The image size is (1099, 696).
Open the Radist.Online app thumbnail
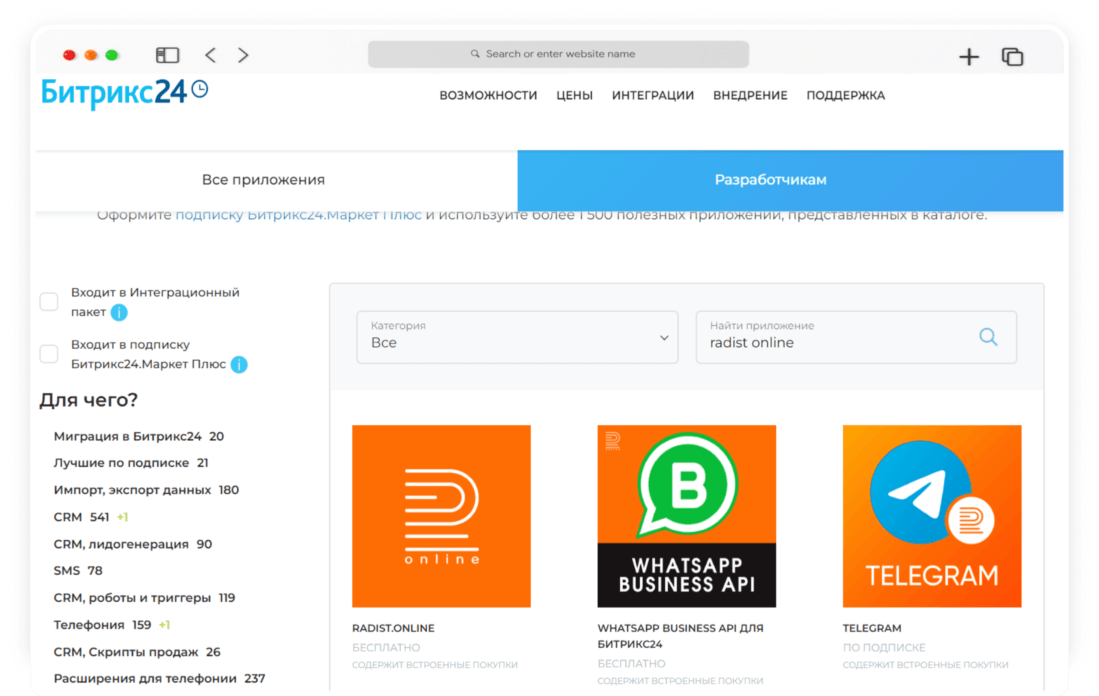tap(442, 516)
